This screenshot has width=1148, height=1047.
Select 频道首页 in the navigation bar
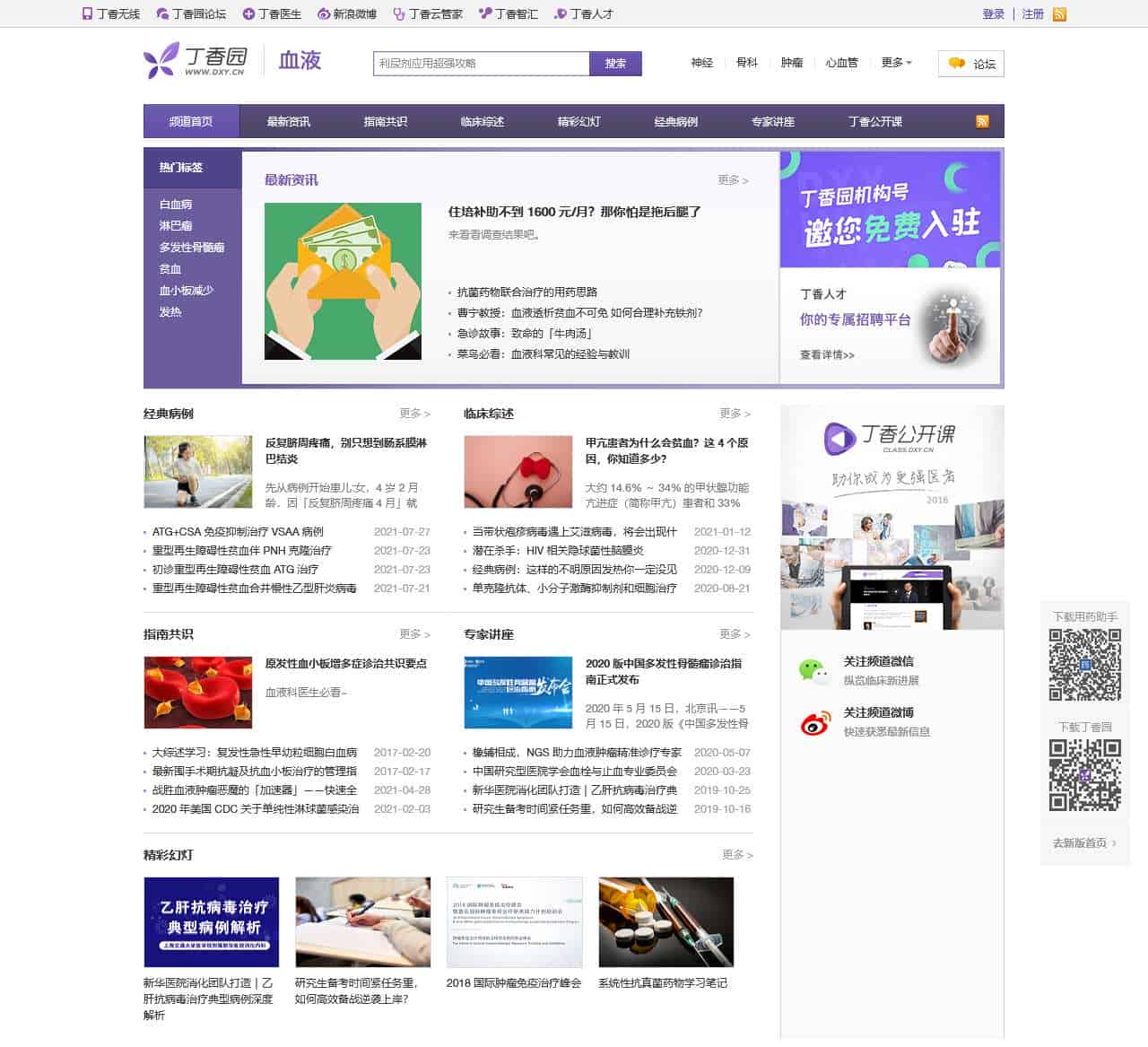189,121
